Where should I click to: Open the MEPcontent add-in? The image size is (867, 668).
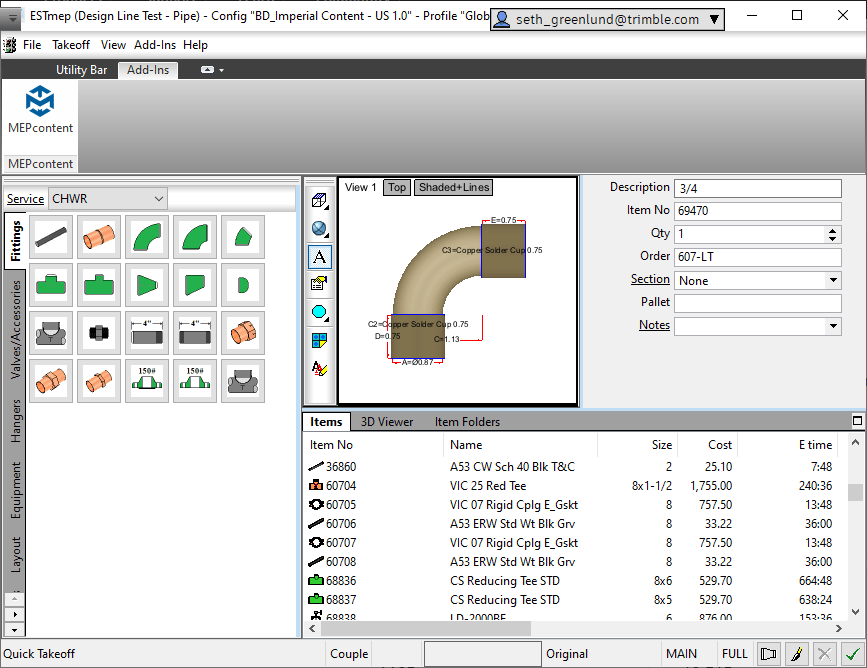[x=40, y=109]
